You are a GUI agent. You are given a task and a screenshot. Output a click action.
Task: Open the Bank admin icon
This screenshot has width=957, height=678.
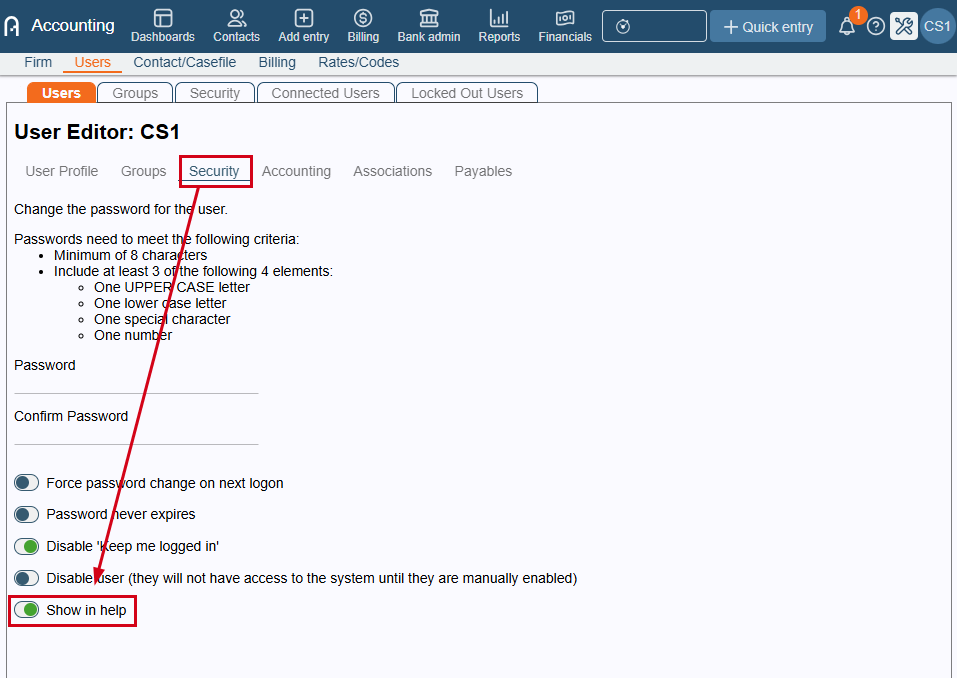click(428, 18)
